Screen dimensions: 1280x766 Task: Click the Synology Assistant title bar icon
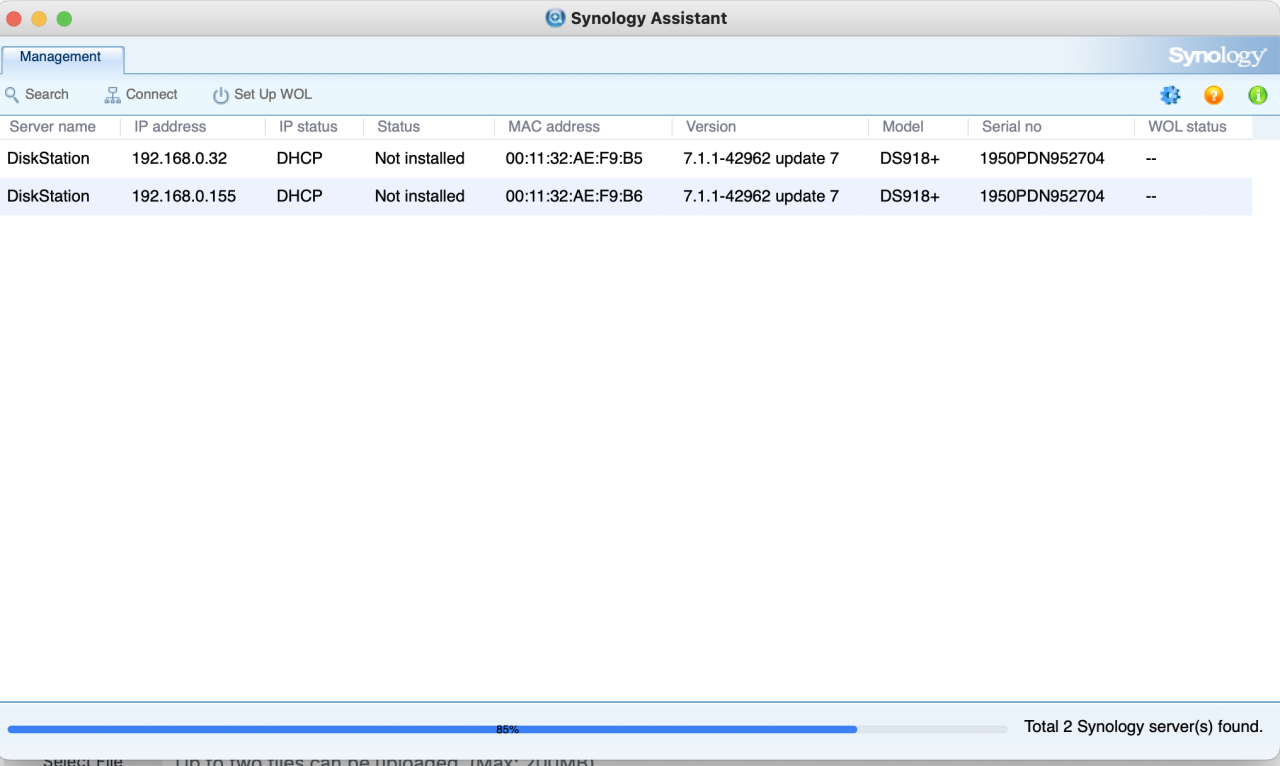click(554, 17)
